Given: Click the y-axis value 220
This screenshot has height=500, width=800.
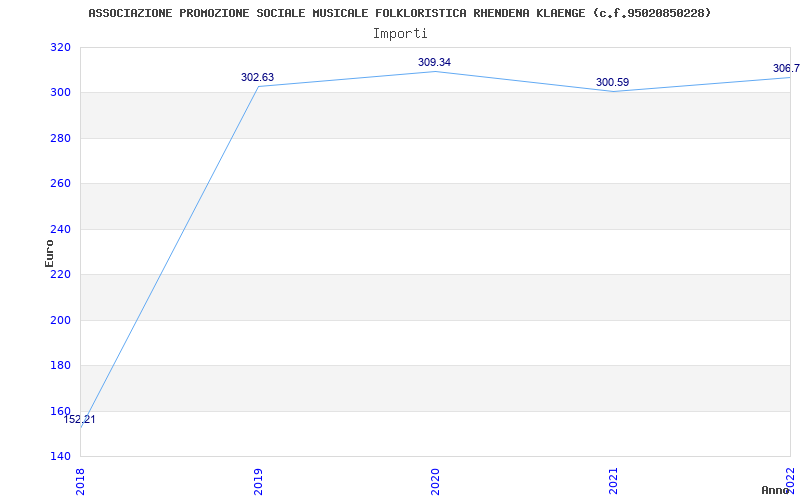Looking at the screenshot, I should click(60, 274).
